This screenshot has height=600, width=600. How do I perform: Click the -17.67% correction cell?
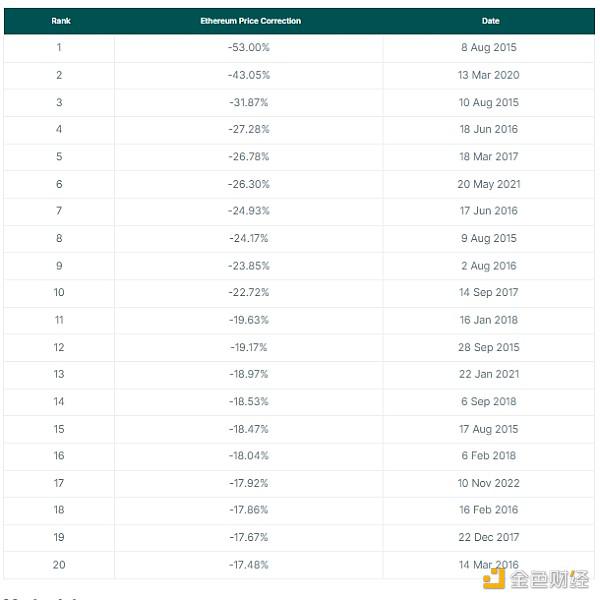pyautogui.click(x=248, y=537)
